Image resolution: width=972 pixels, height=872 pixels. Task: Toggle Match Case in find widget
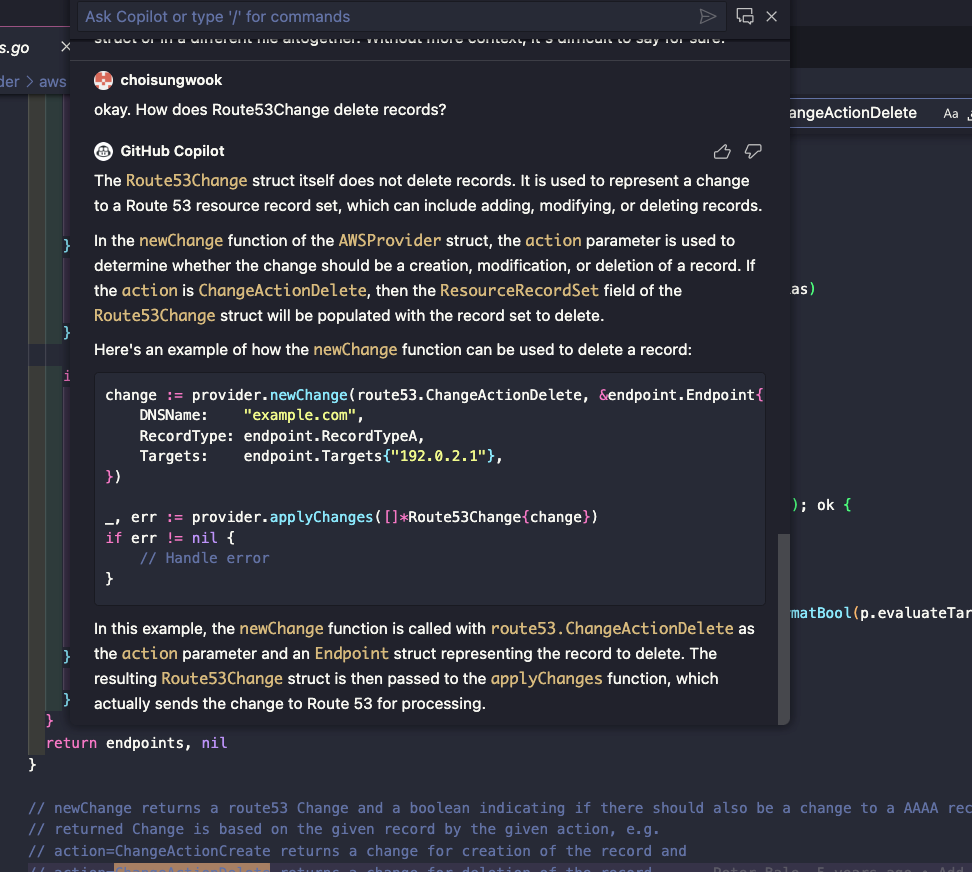[950, 113]
